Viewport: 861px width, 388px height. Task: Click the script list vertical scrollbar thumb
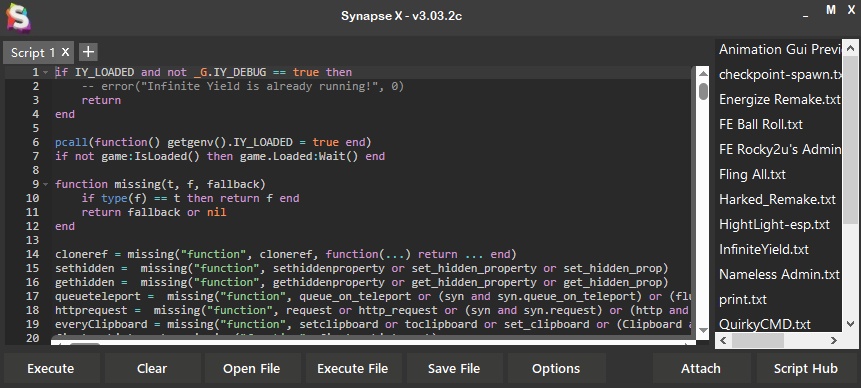(x=850, y=139)
